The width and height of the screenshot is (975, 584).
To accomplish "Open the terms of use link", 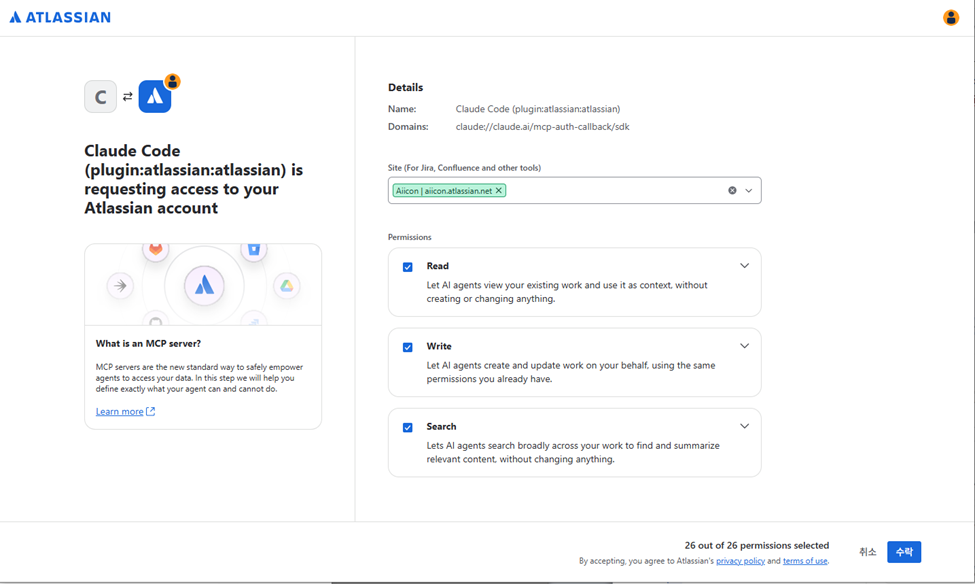I will [805, 560].
